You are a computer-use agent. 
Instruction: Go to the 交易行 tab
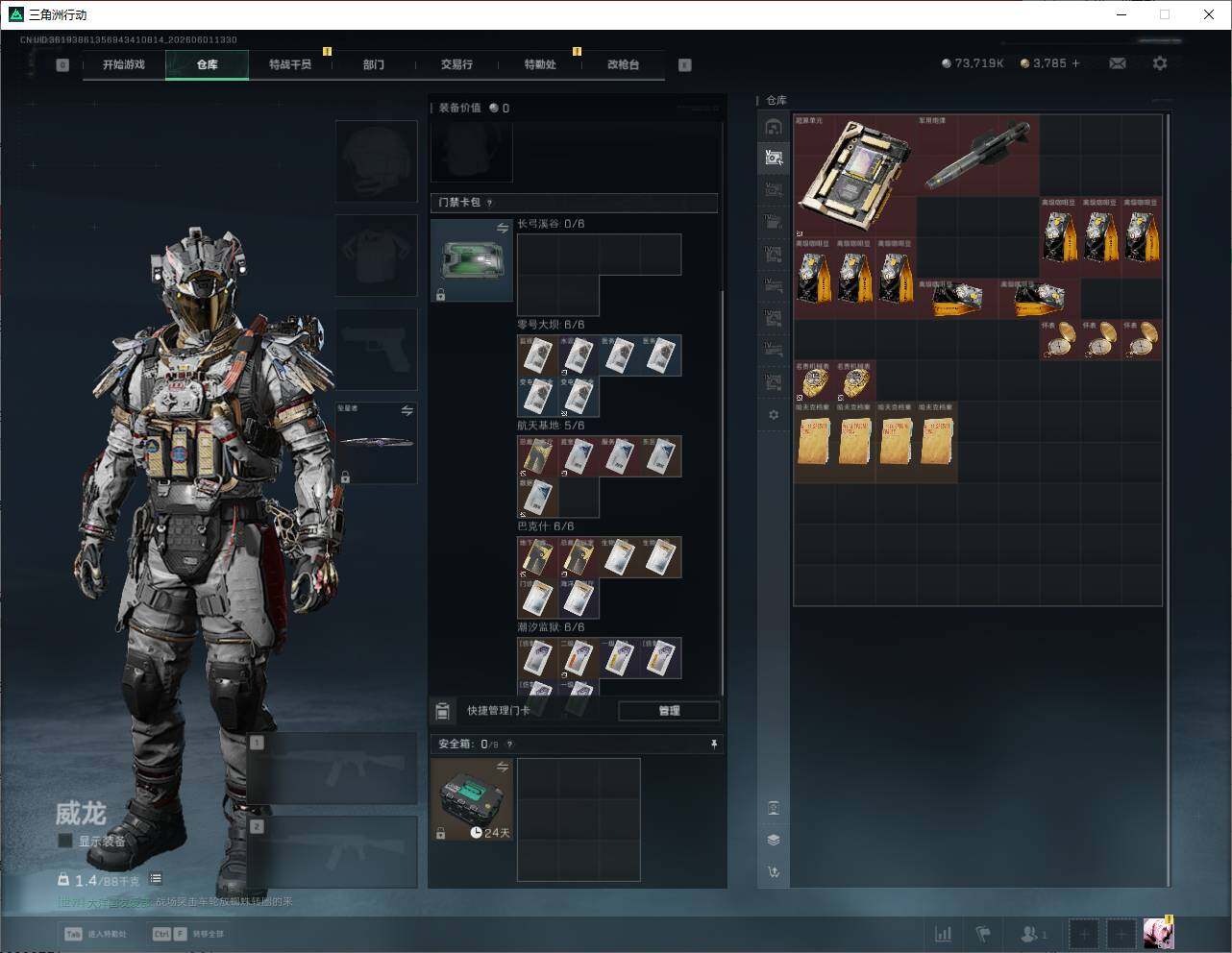[x=456, y=64]
